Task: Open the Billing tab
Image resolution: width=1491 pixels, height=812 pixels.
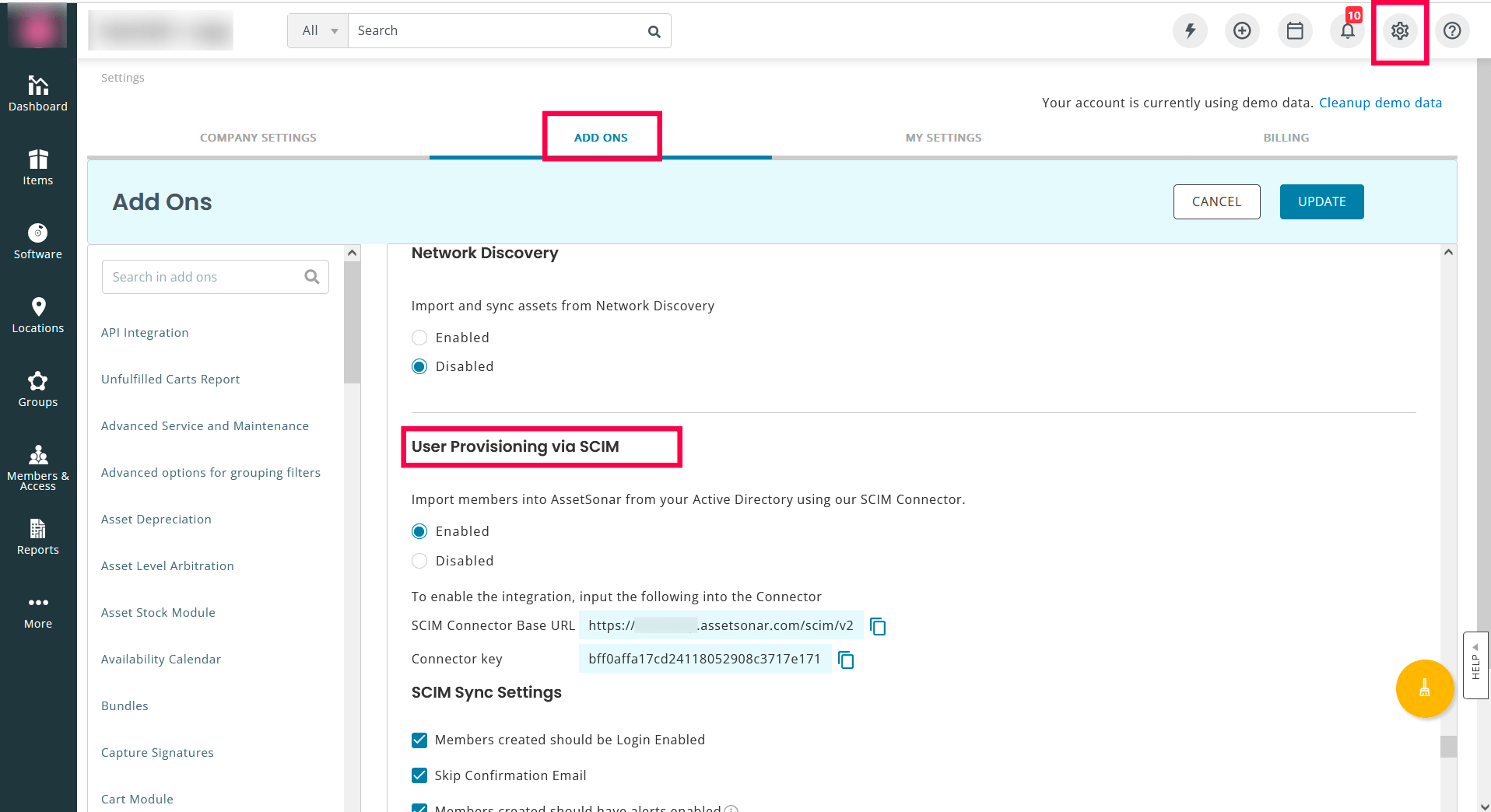Action: click(1286, 138)
